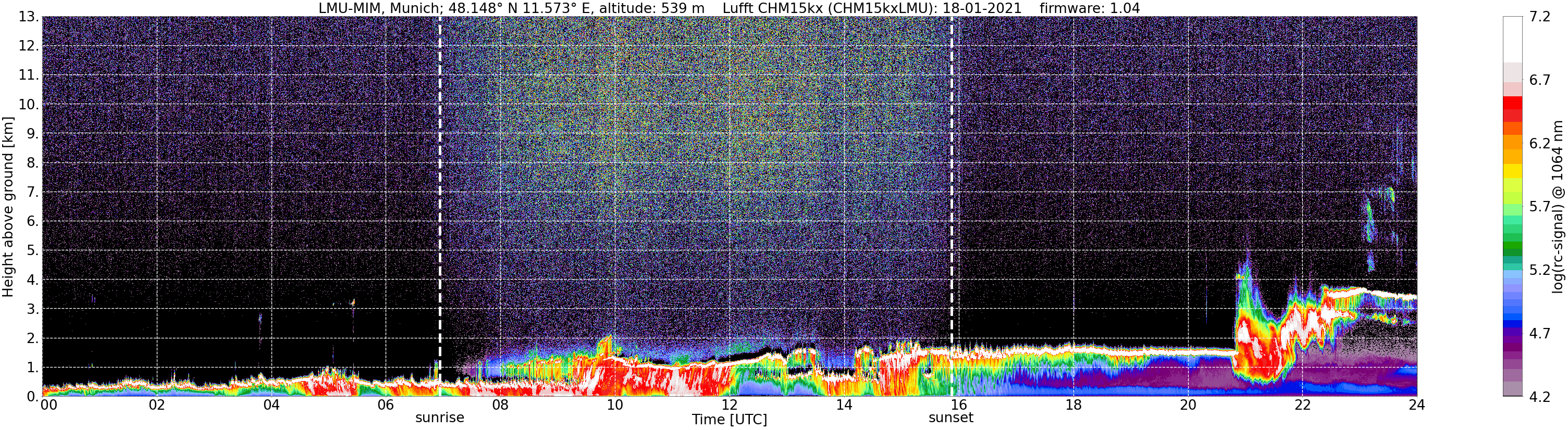Click the time axis tick '06'

(x=386, y=405)
